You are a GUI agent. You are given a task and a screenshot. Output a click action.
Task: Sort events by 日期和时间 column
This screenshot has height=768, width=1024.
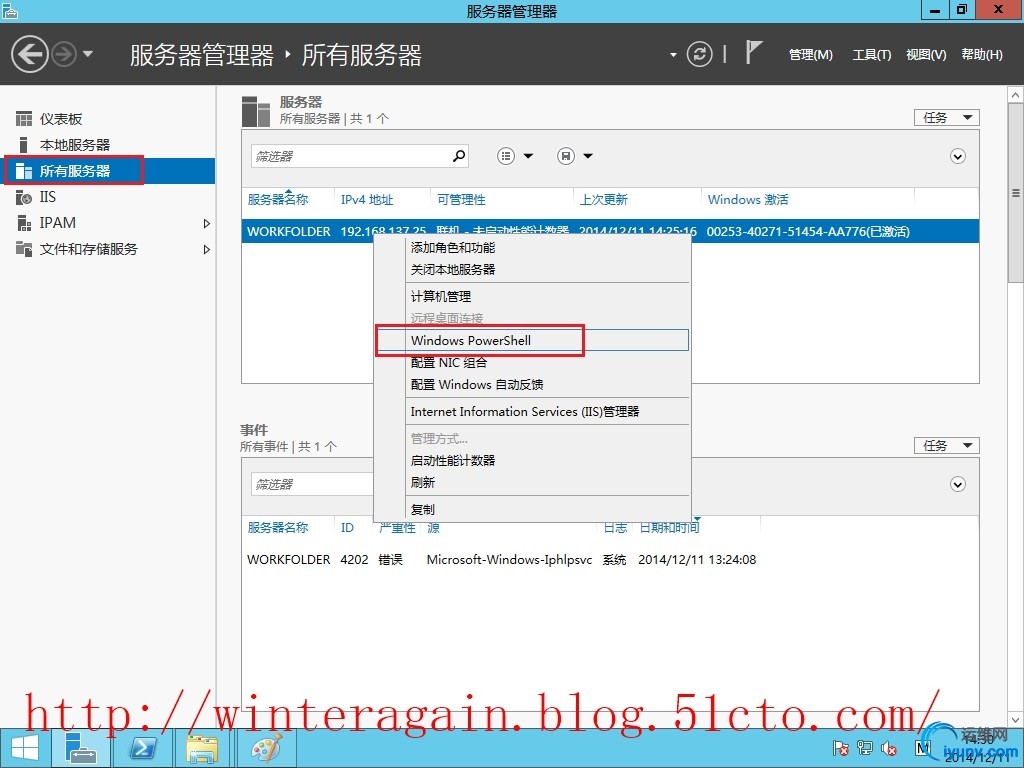coord(669,528)
